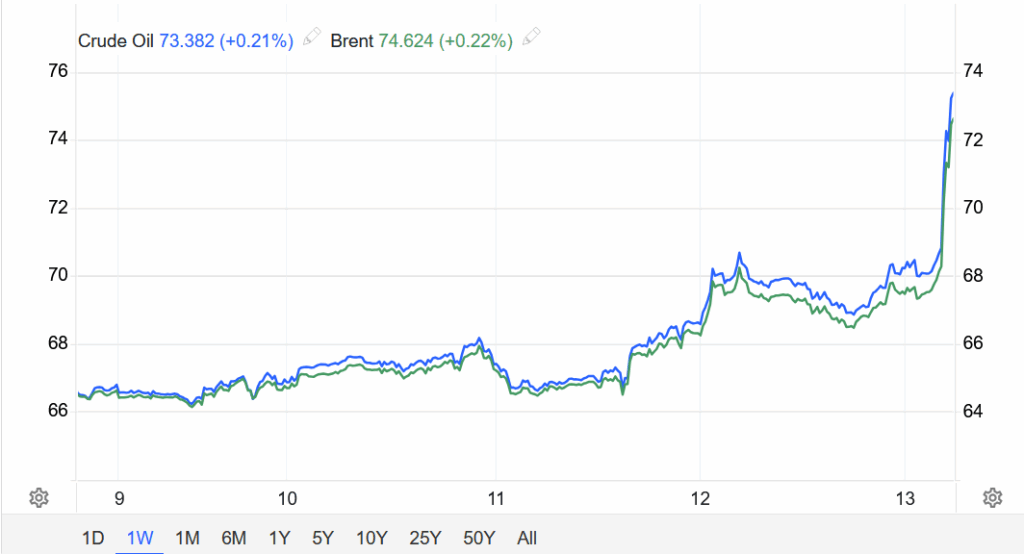
Task: View the 25Y time range
Action: coord(425,538)
